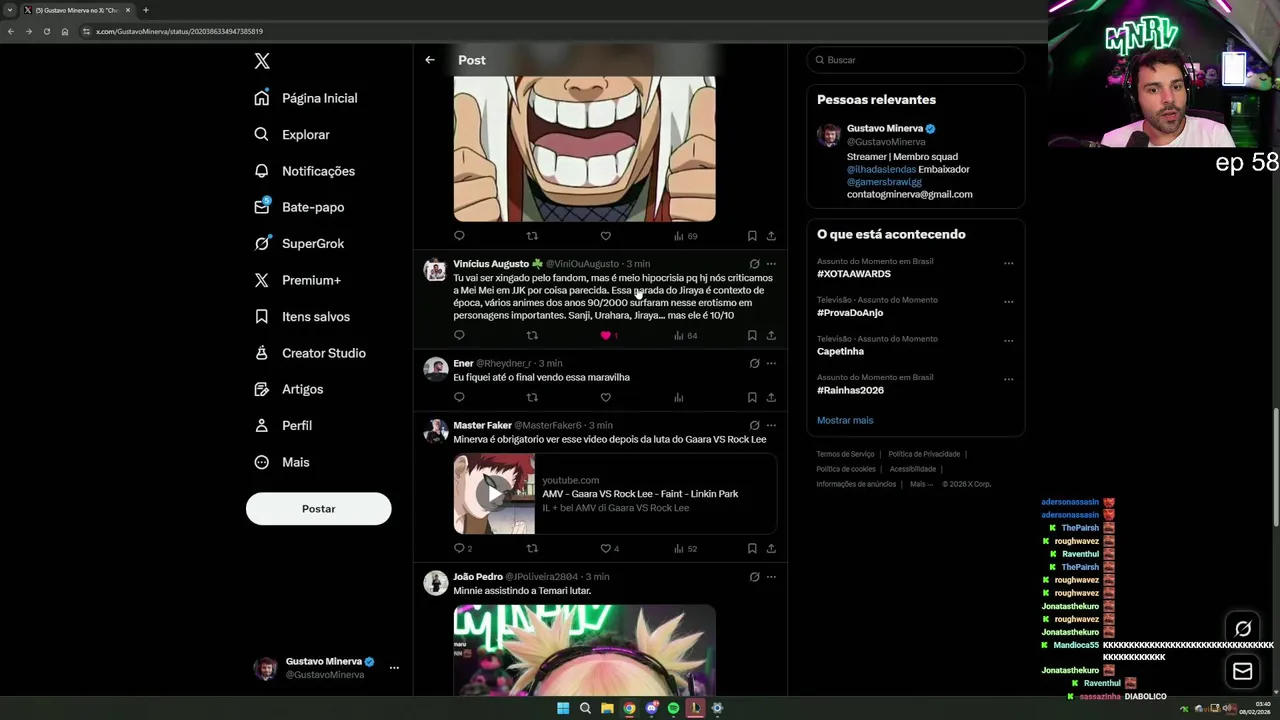Open Perfil in sidebar
This screenshot has height=720, width=1280.
[x=283, y=425]
